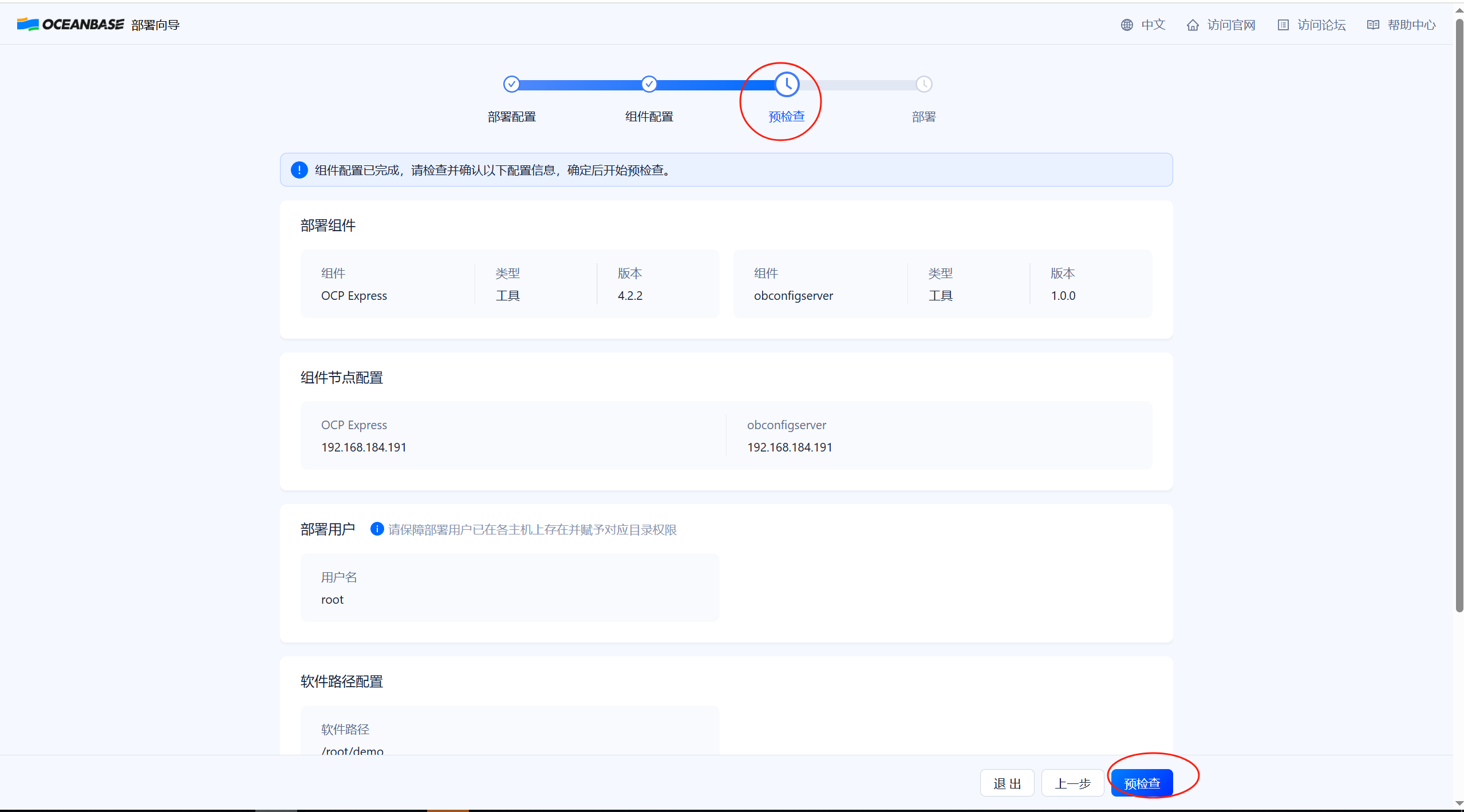
Task: Click the 部署配置 step label
Action: tap(511, 116)
